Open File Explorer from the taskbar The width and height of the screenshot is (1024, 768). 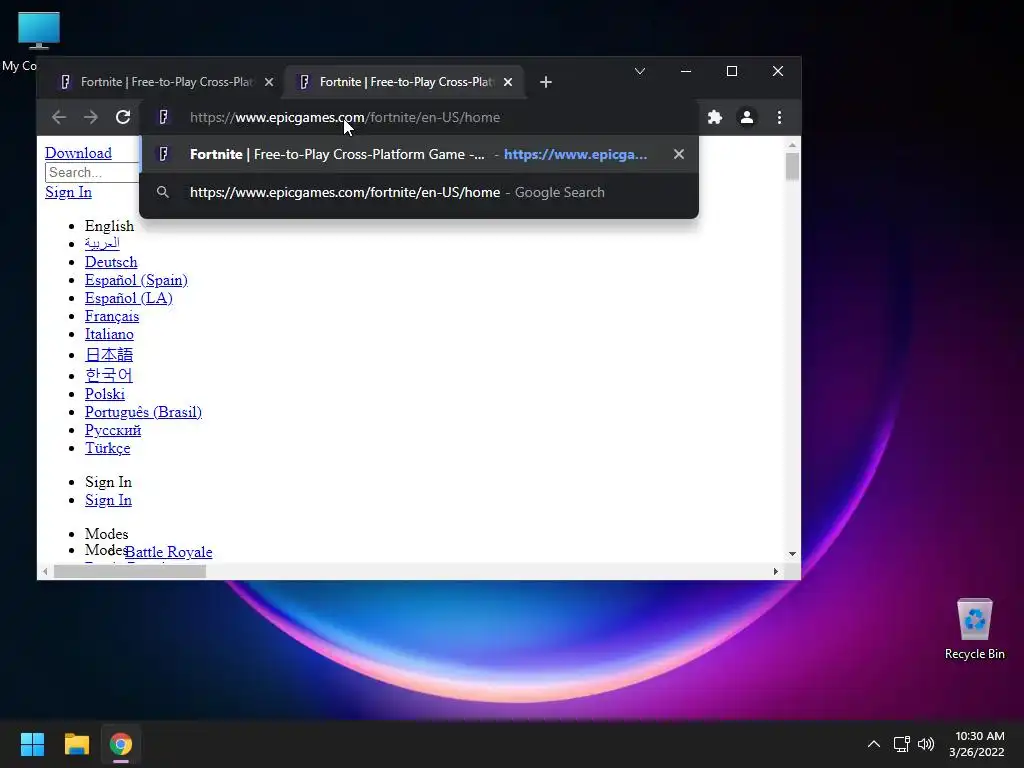(x=76, y=744)
